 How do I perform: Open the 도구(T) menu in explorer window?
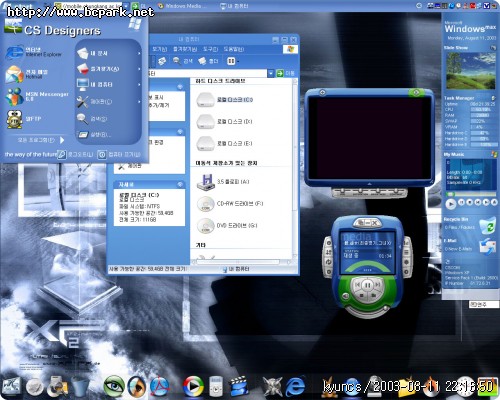tap(210, 49)
